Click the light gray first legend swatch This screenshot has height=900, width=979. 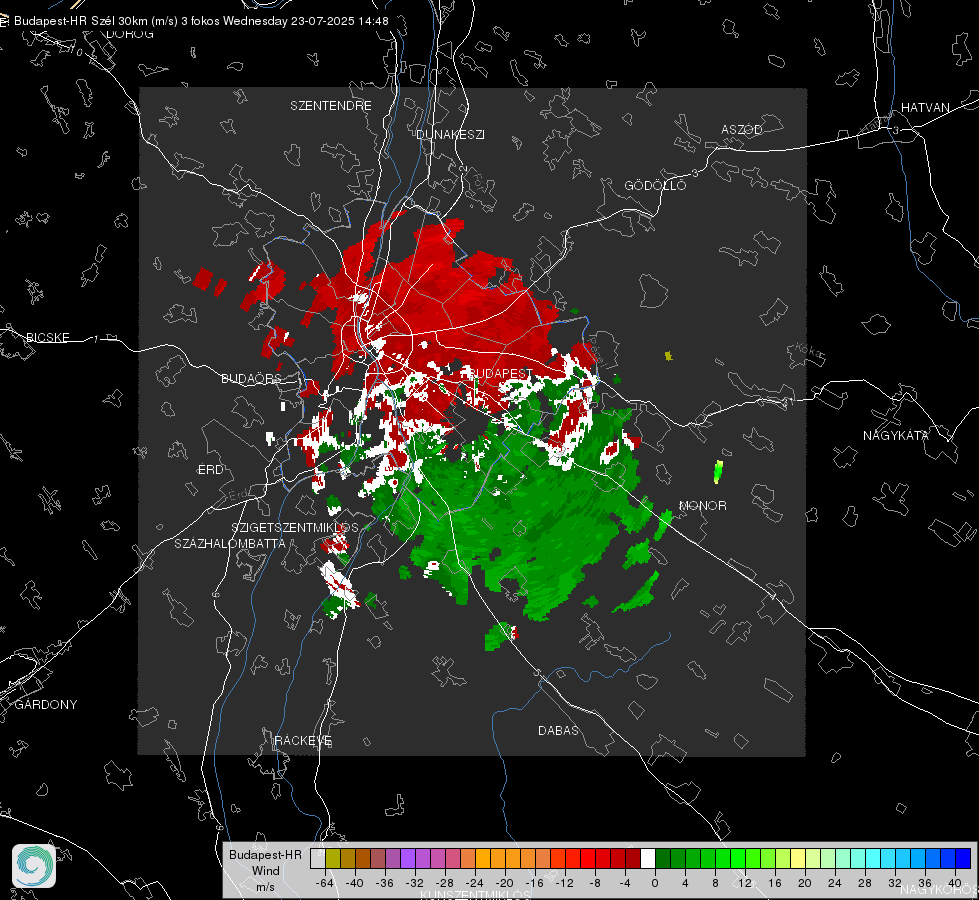pyautogui.click(x=318, y=858)
